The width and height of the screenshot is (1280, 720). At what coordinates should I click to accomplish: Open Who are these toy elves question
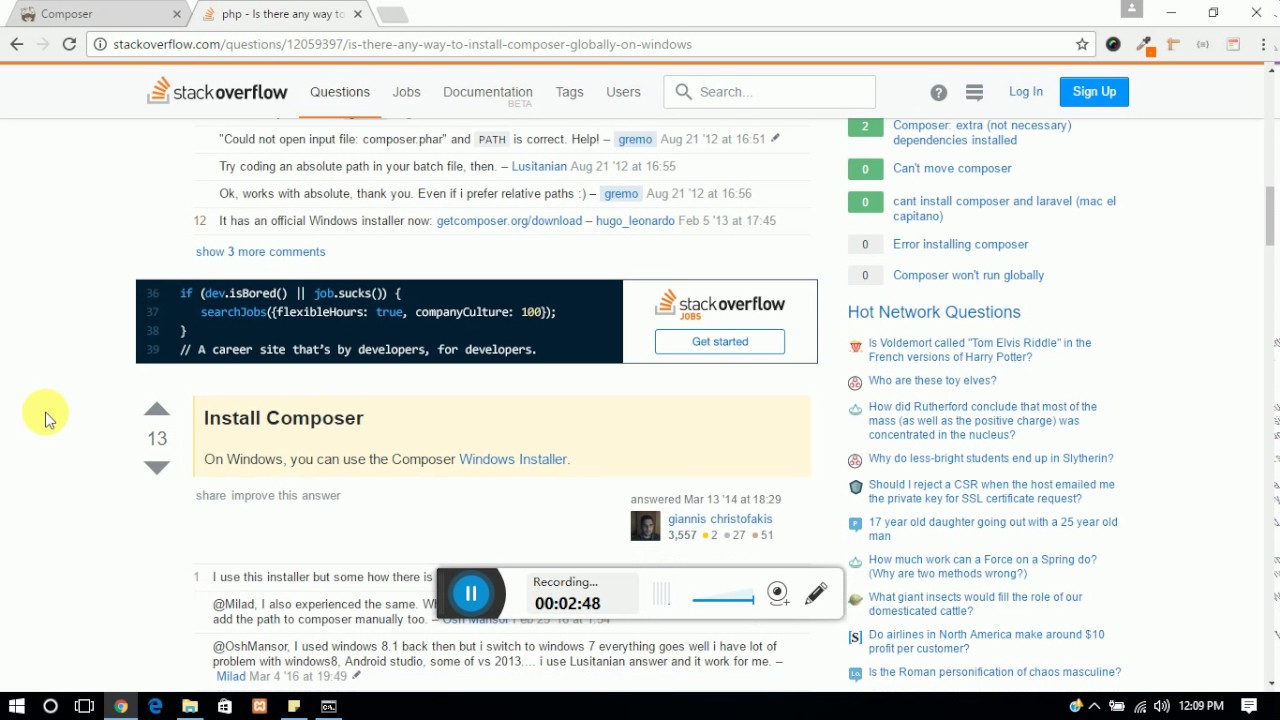click(x=932, y=380)
